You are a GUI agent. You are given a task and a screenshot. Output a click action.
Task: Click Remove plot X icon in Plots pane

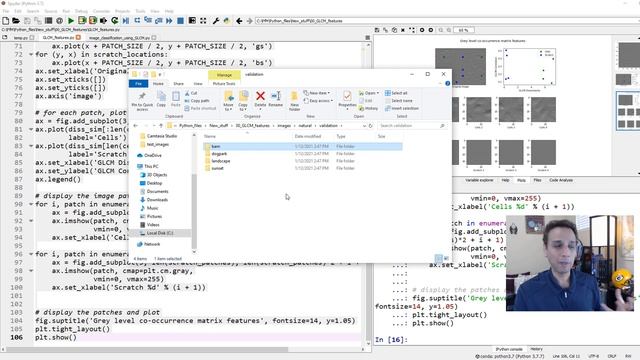tap(403, 30)
